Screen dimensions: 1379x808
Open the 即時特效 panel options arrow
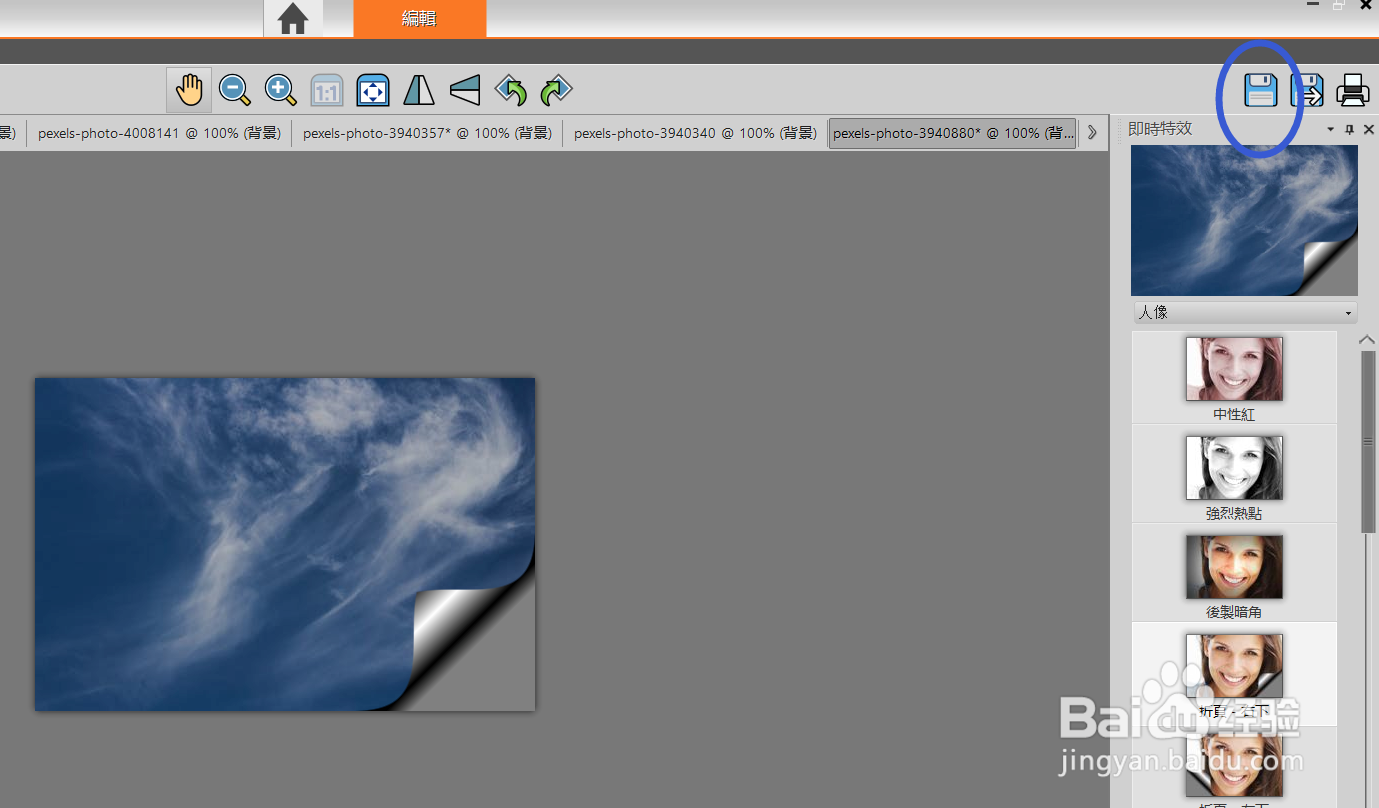1331,130
